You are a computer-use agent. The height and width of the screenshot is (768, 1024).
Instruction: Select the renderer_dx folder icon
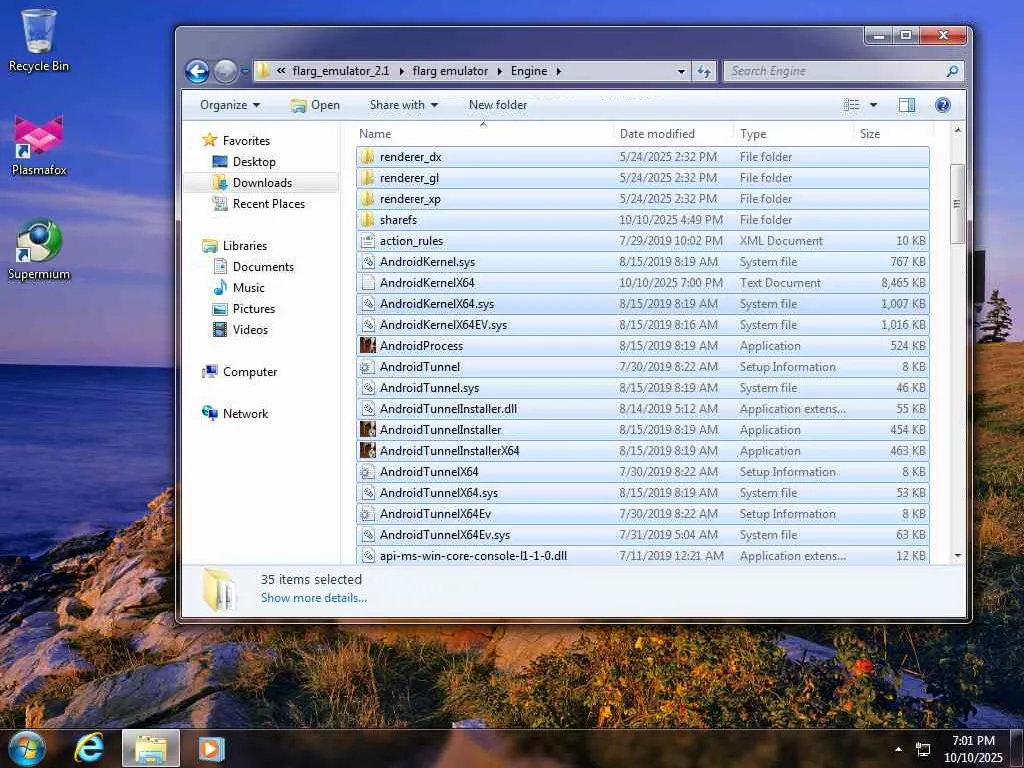(x=368, y=157)
